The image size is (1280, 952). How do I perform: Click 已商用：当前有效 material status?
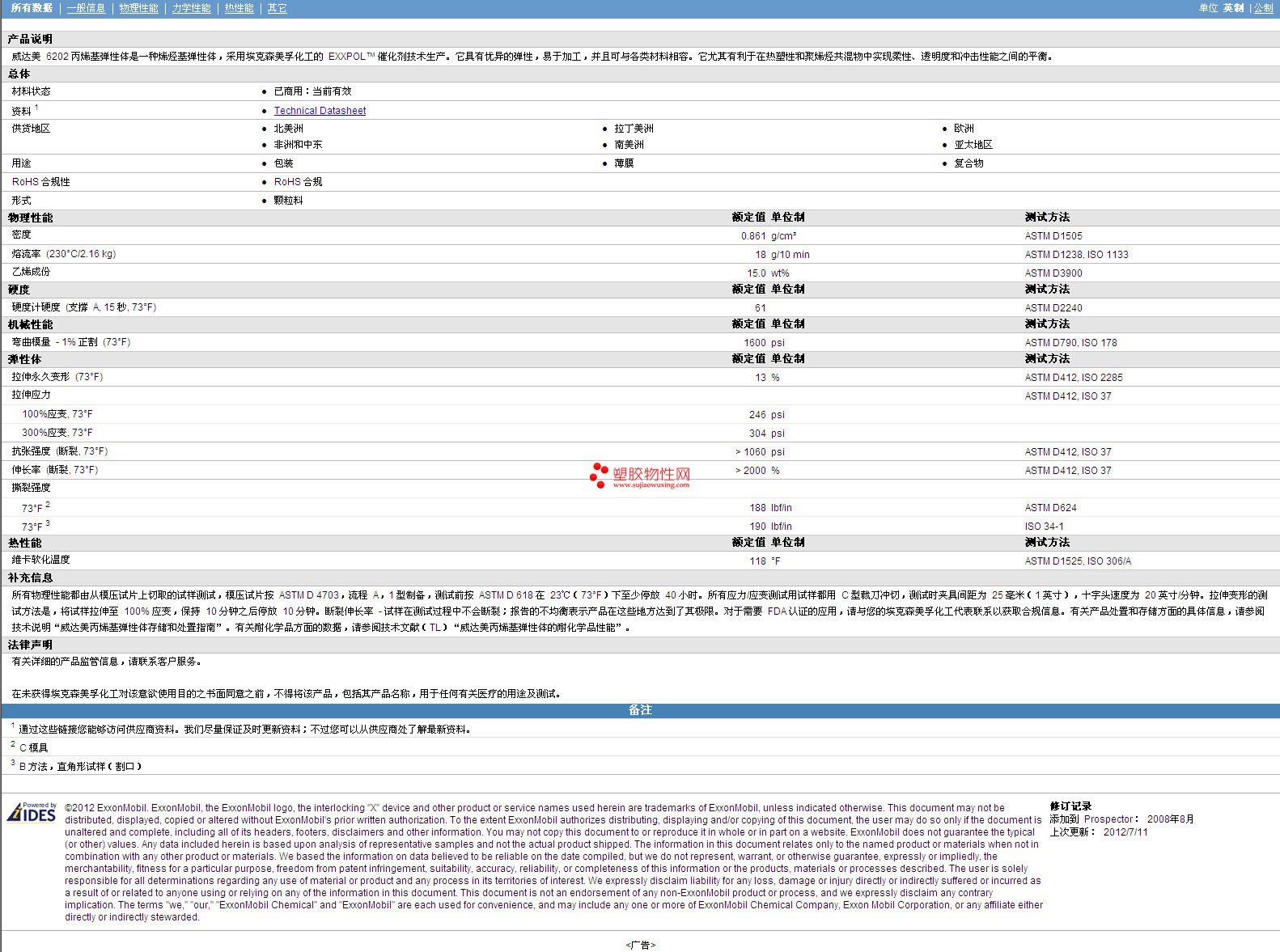[x=312, y=91]
